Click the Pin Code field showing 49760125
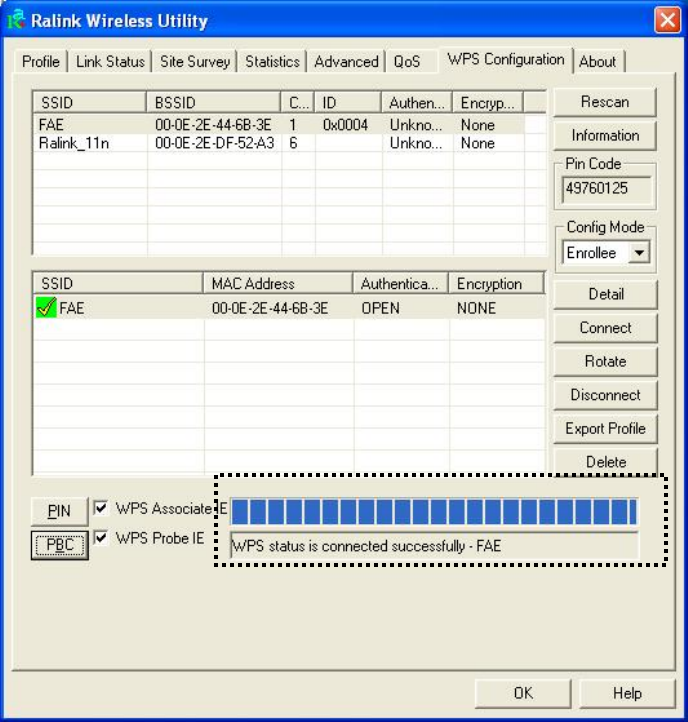Viewport: 688px width, 722px height. [606, 188]
